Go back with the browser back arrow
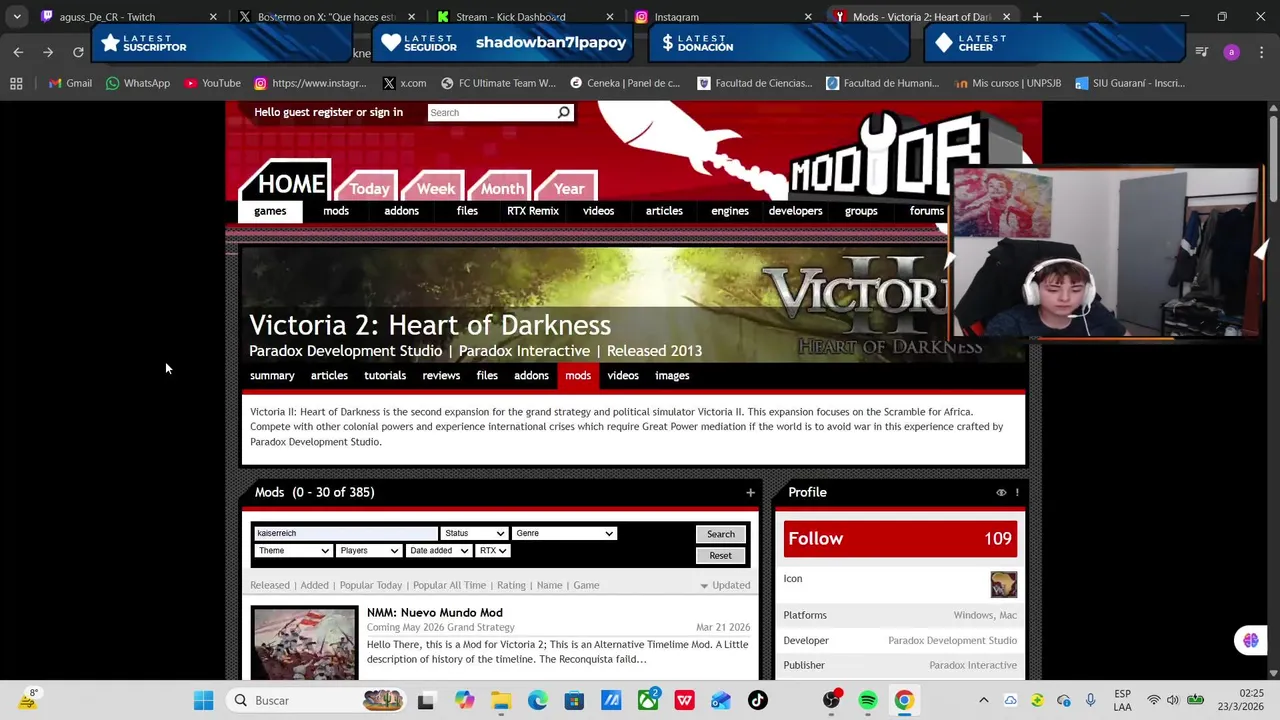 click(18, 52)
